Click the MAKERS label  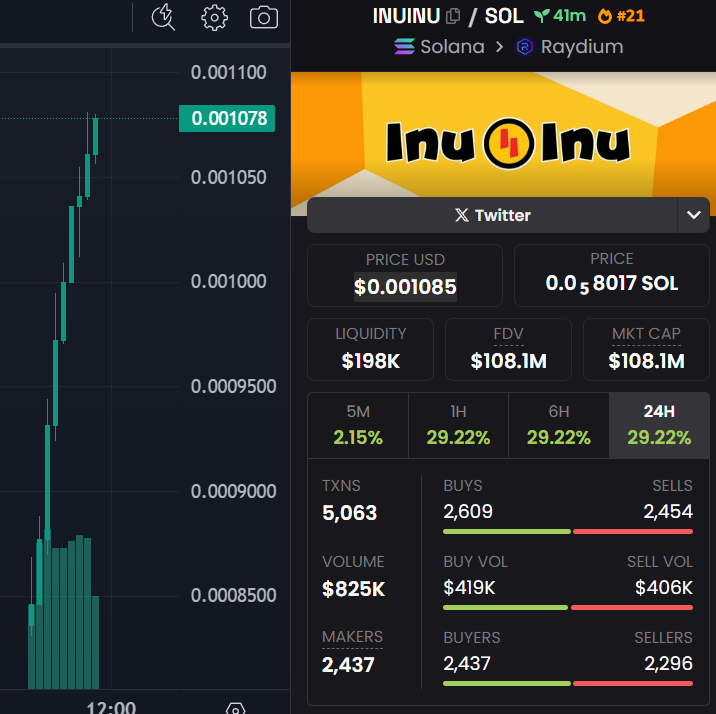pyautogui.click(x=353, y=637)
